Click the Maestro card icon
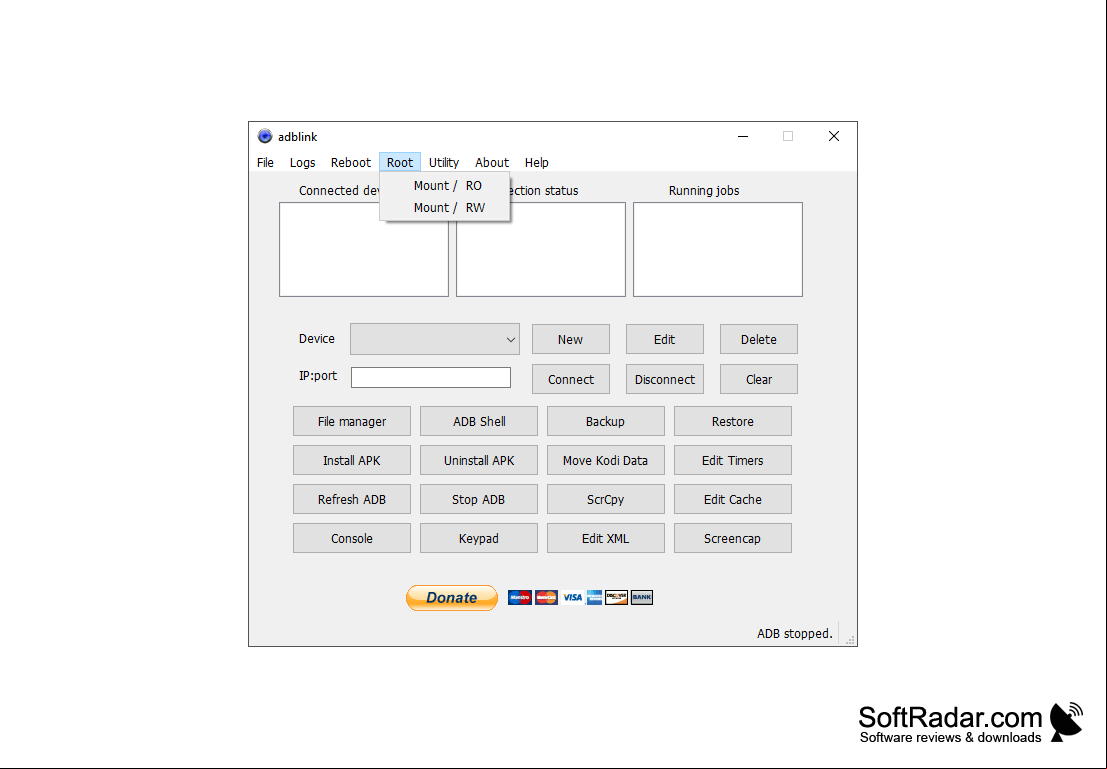 pyautogui.click(x=520, y=597)
